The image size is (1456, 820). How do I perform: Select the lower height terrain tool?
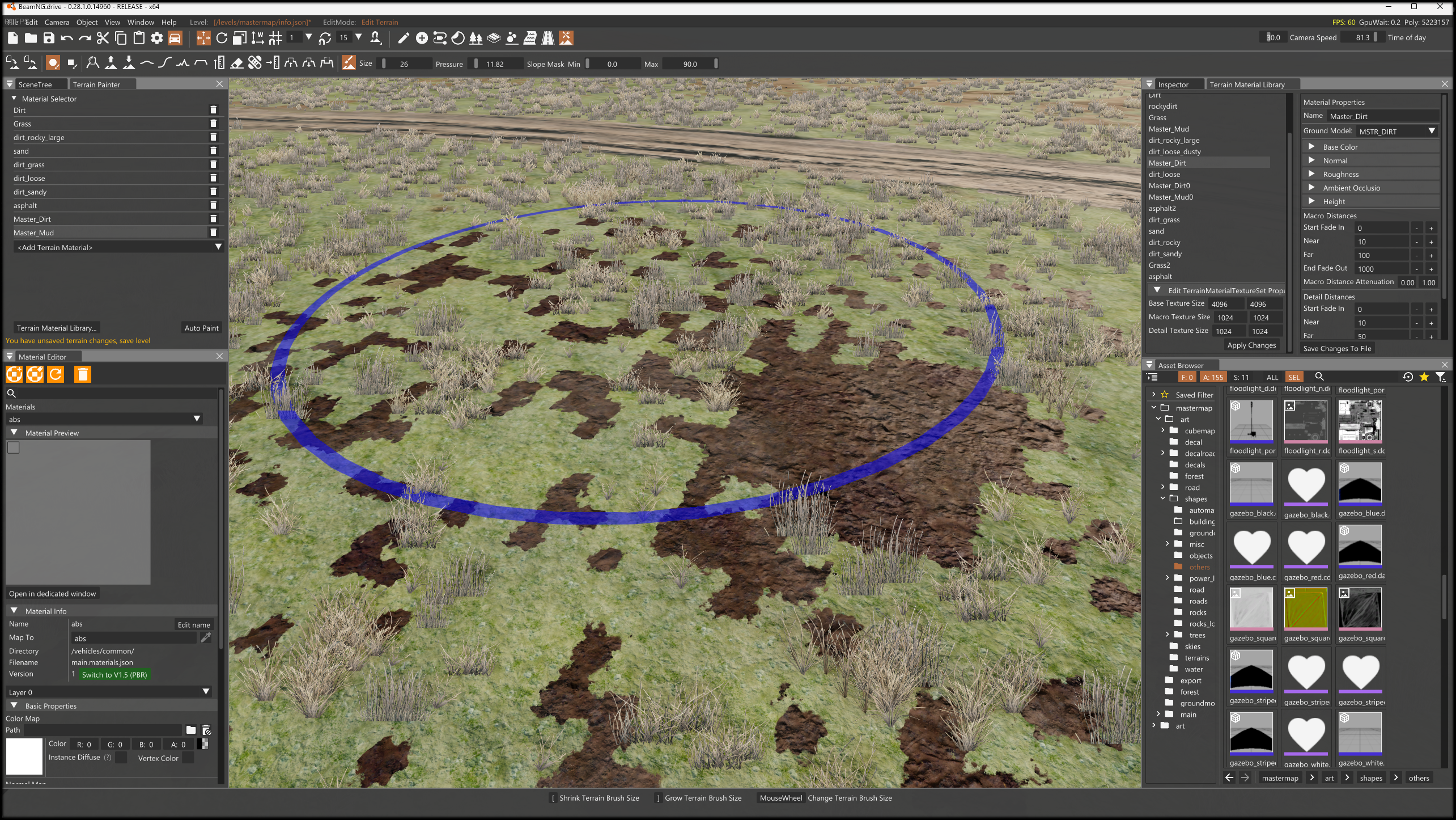coord(129,63)
